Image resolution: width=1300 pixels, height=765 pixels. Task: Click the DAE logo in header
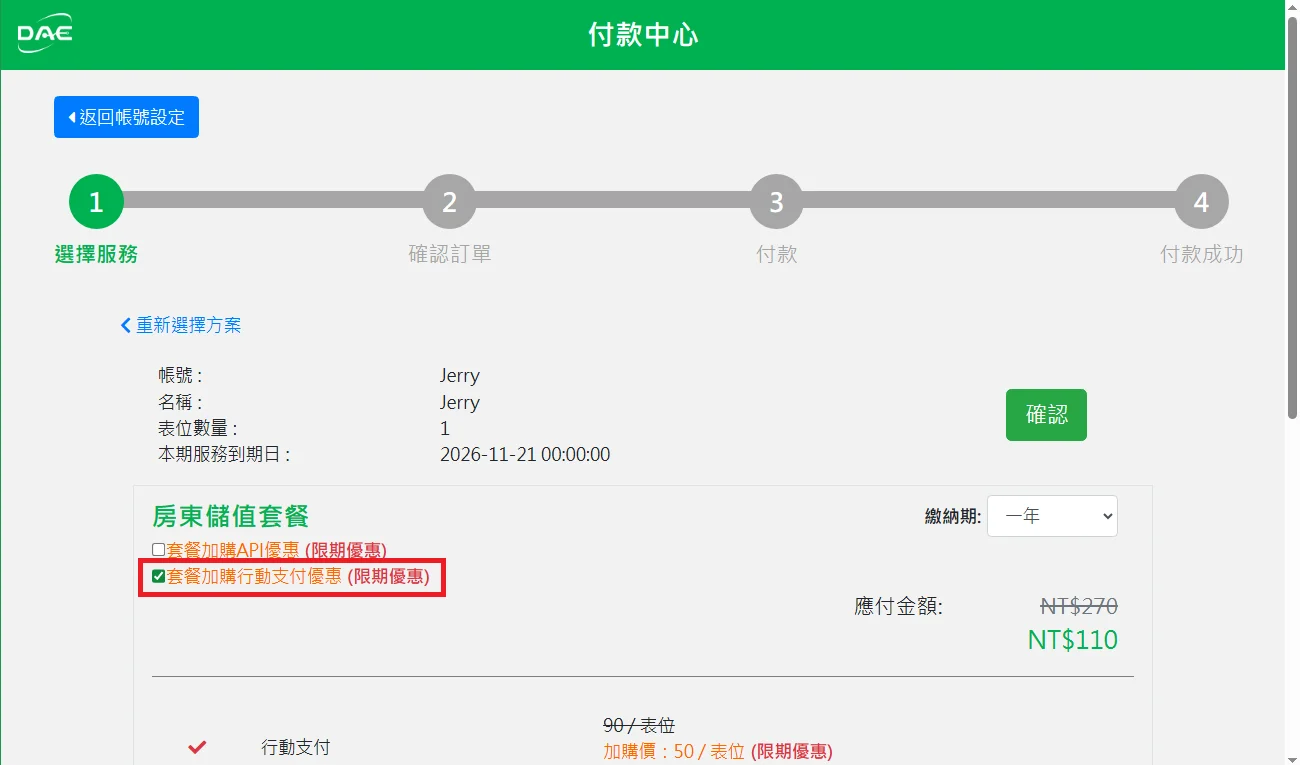pos(45,35)
